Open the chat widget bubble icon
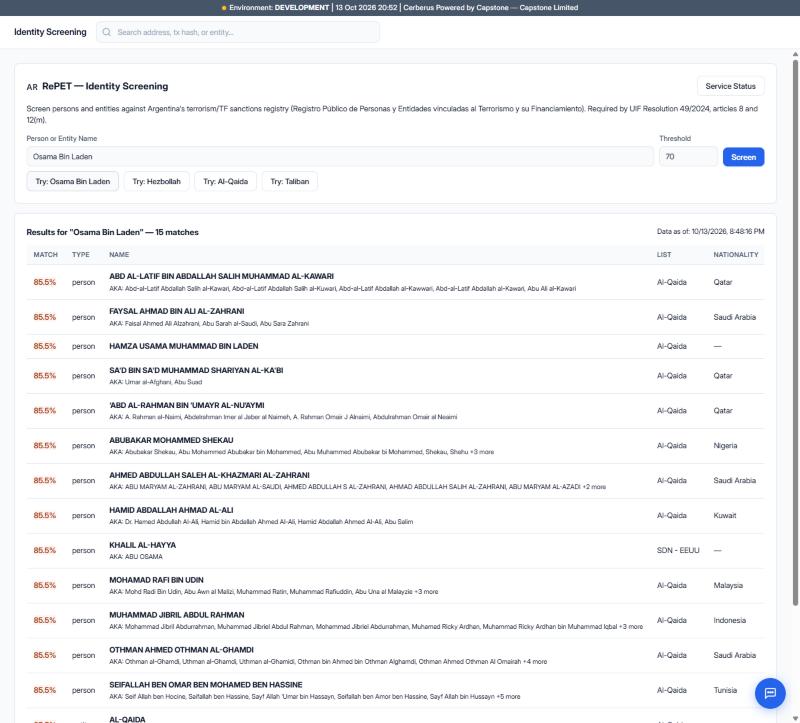 pos(770,693)
